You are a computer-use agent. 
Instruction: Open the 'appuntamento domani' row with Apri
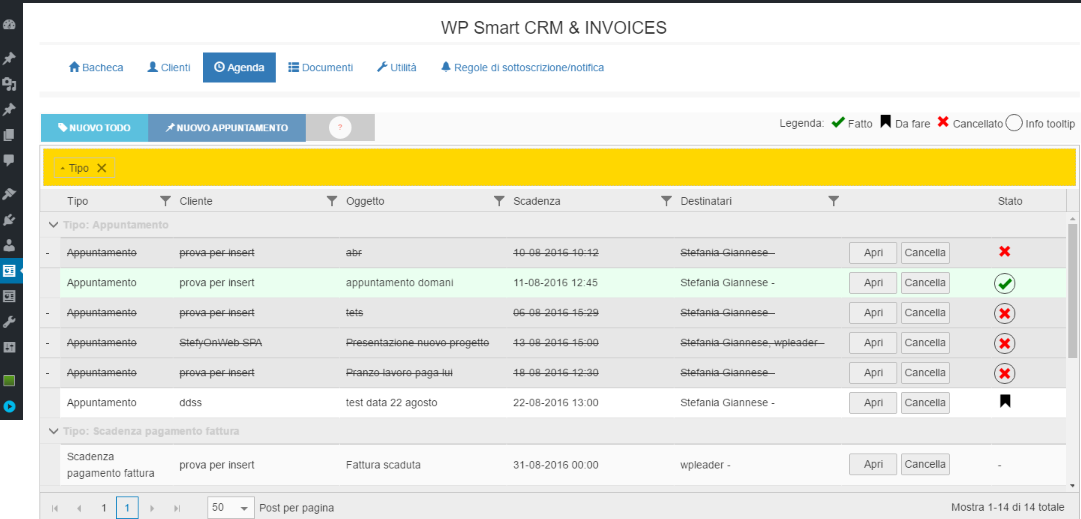872,283
